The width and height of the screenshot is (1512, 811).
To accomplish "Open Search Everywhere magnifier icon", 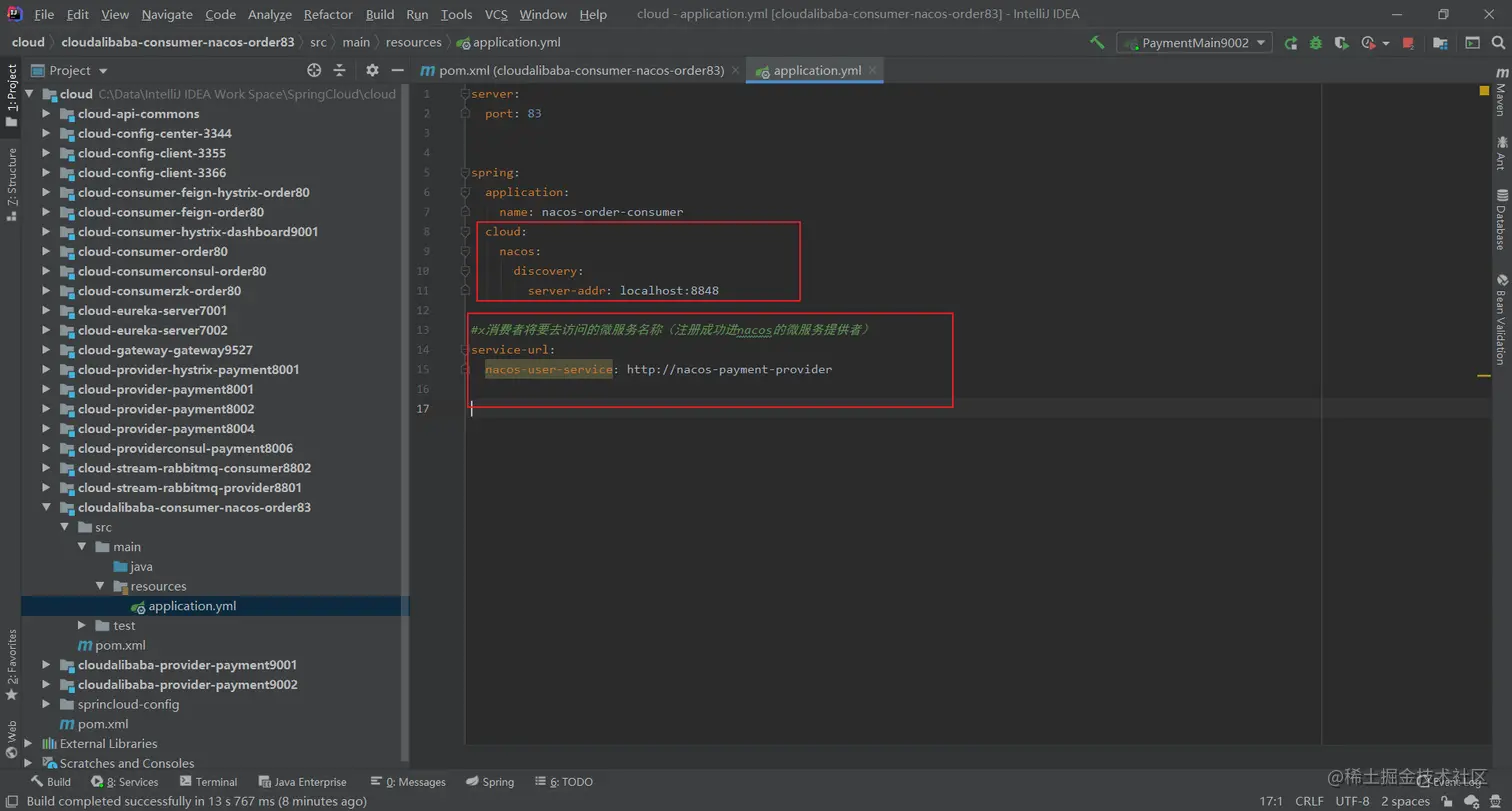I will pyautogui.click(x=1497, y=43).
